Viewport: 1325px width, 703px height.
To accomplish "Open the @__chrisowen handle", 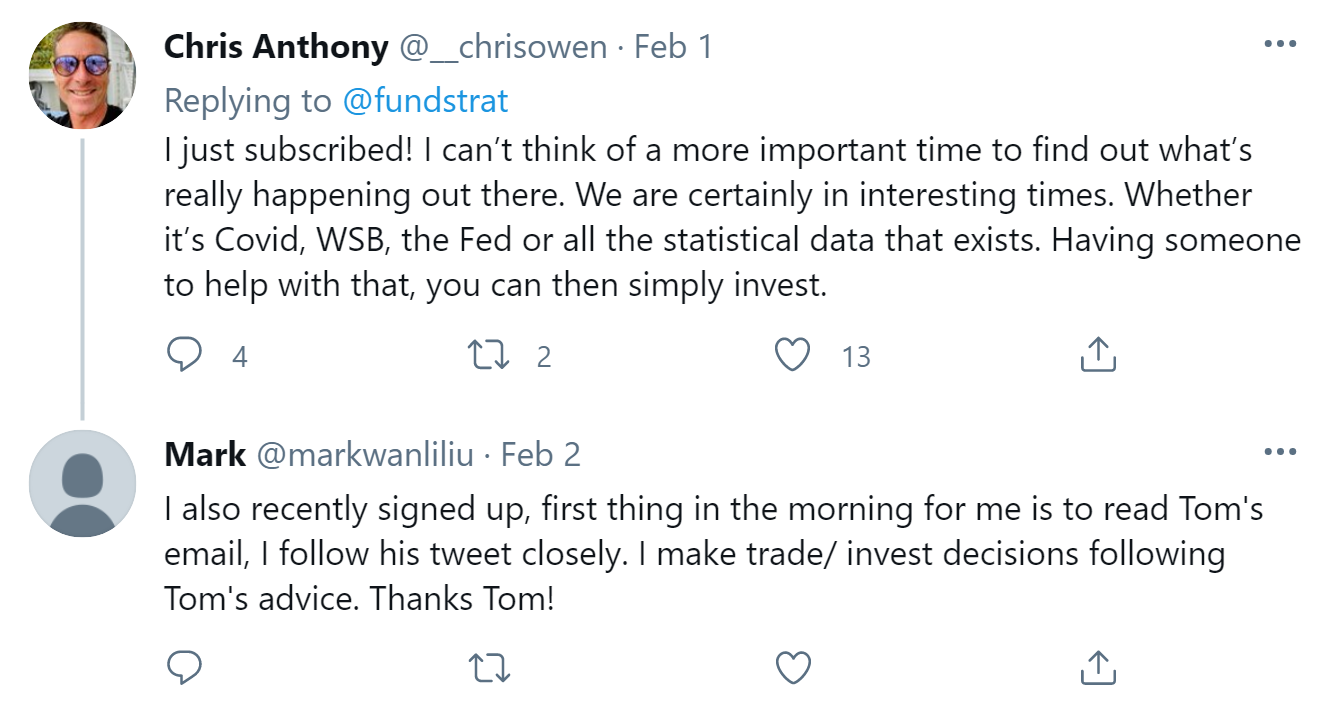I will click(x=503, y=47).
